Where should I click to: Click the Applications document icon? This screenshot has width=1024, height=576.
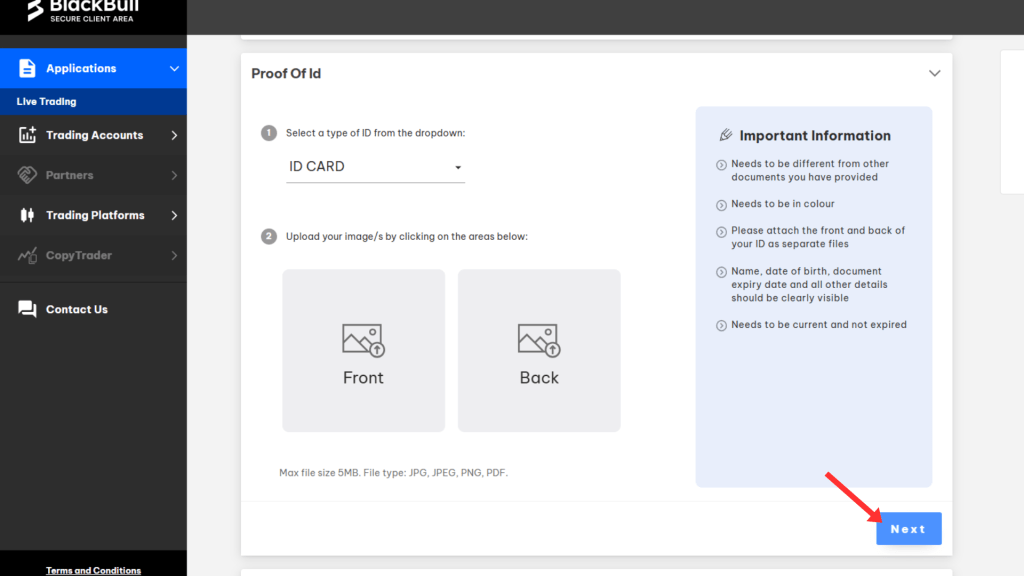click(x=27, y=69)
